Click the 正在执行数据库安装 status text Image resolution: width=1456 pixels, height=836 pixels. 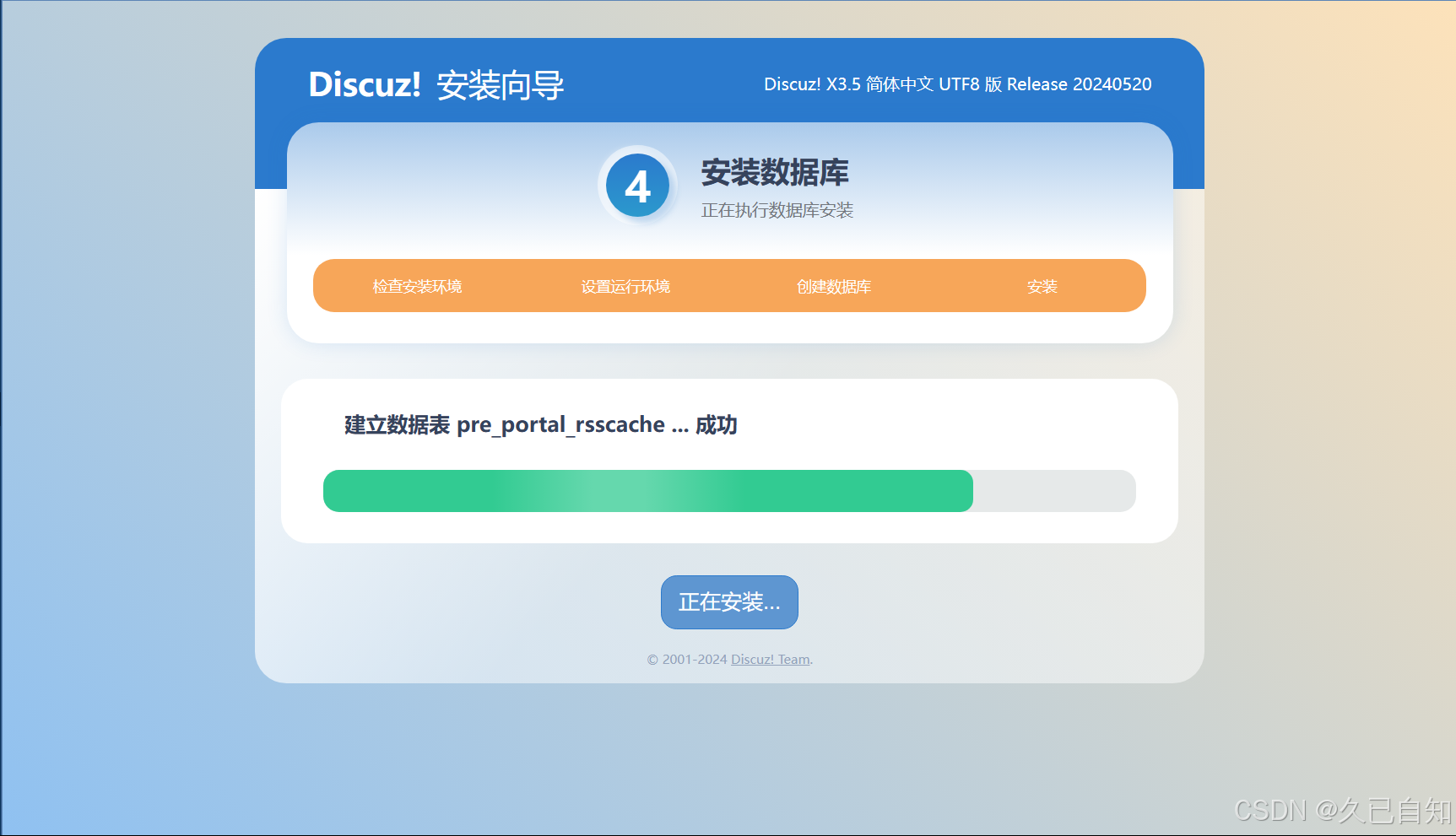point(777,211)
